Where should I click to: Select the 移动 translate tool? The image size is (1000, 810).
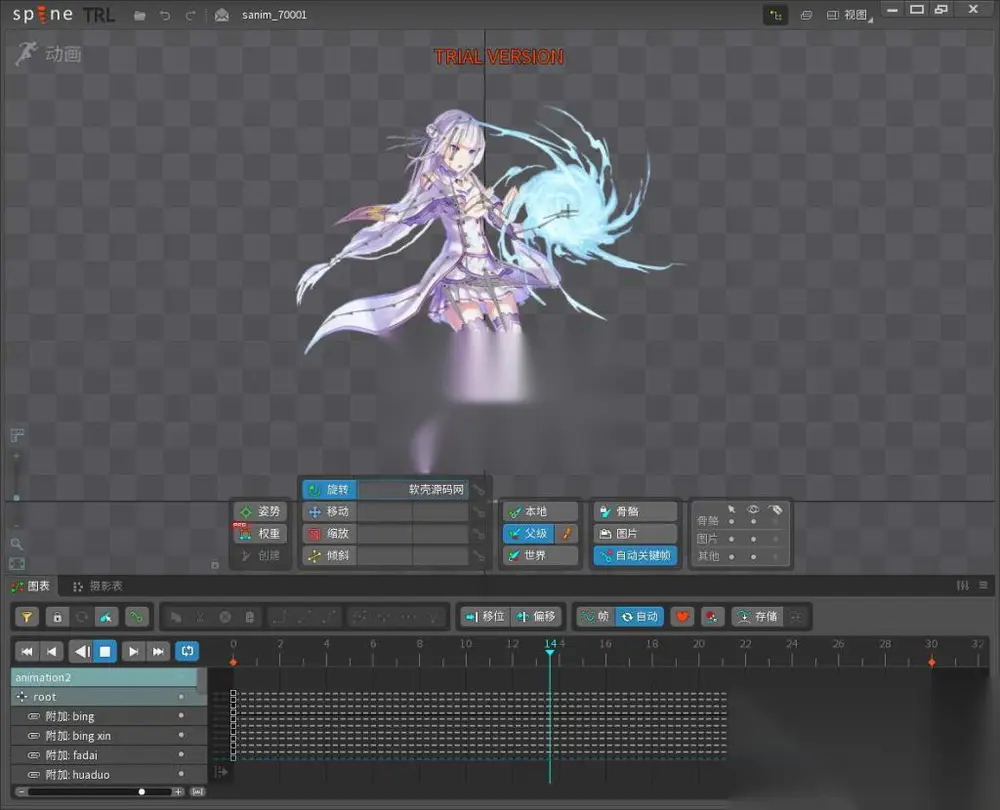click(x=329, y=512)
